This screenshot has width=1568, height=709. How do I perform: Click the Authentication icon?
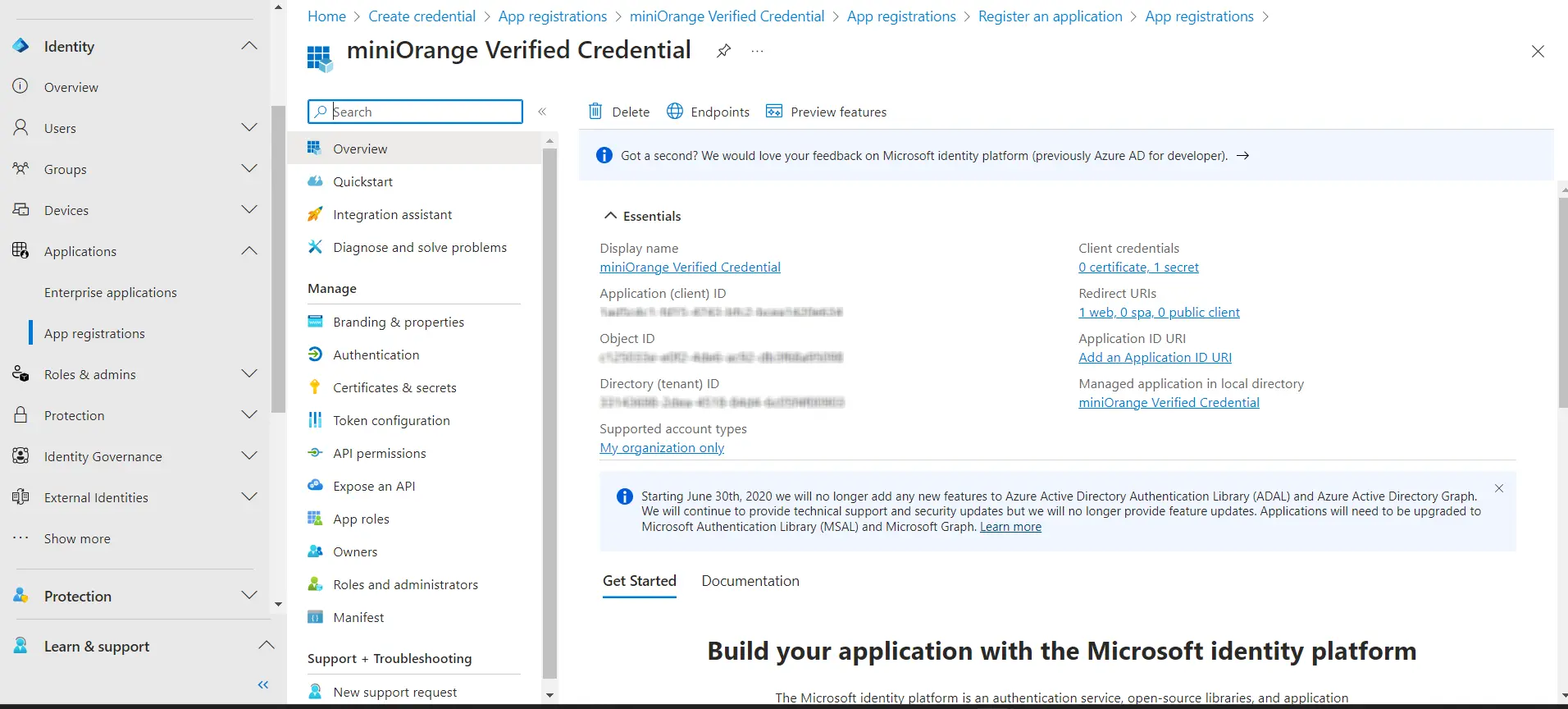[314, 354]
